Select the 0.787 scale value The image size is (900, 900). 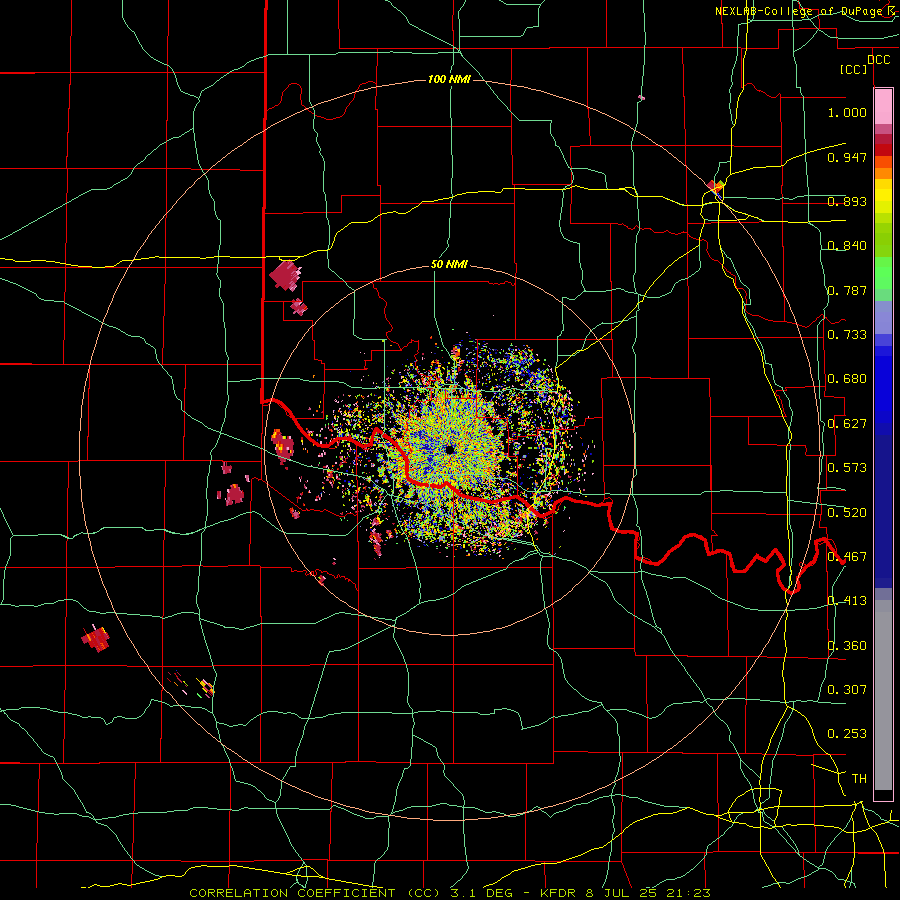pyautogui.click(x=847, y=290)
